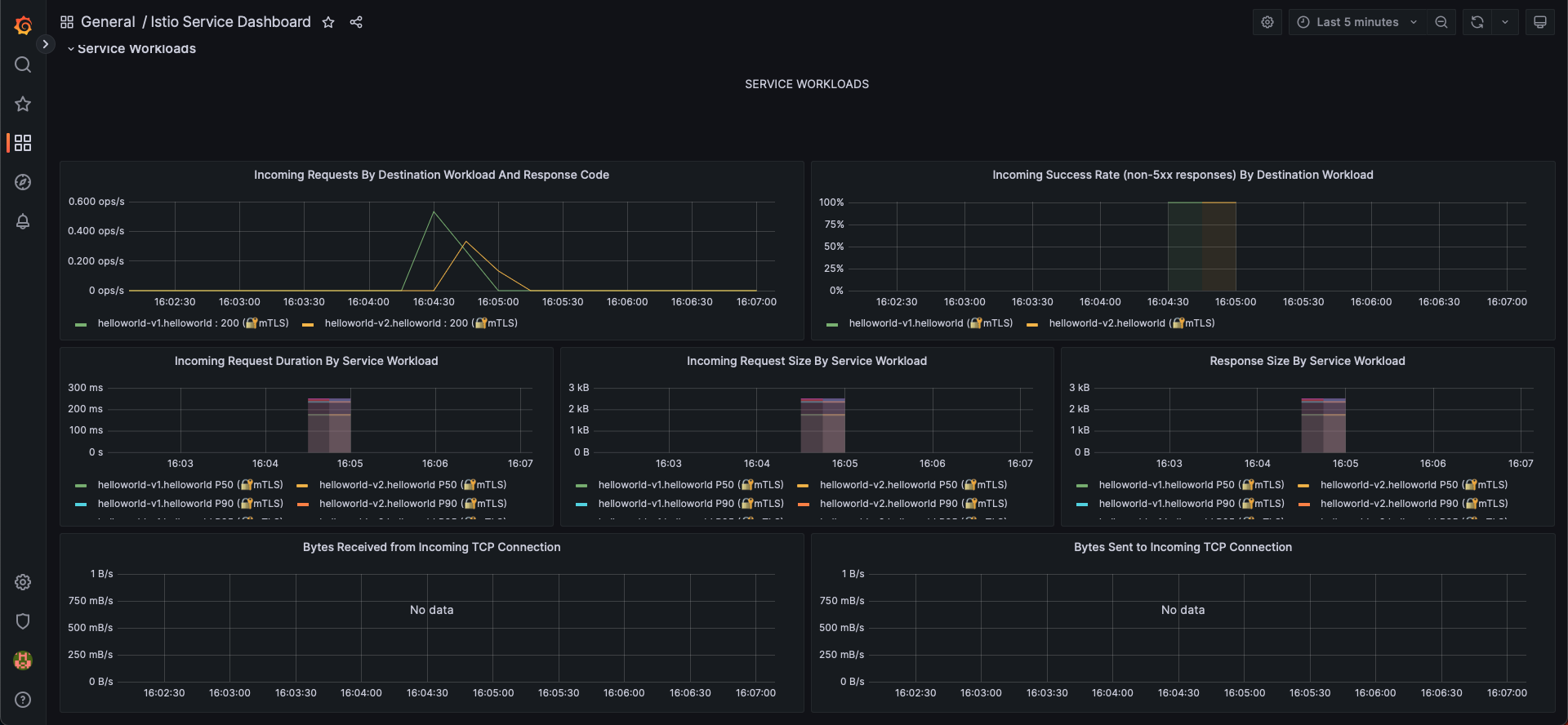Toggle helloworld-v1.helloworld : 200 series in Incoming Requests legend
The width and height of the screenshot is (1568, 725).
[194, 323]
